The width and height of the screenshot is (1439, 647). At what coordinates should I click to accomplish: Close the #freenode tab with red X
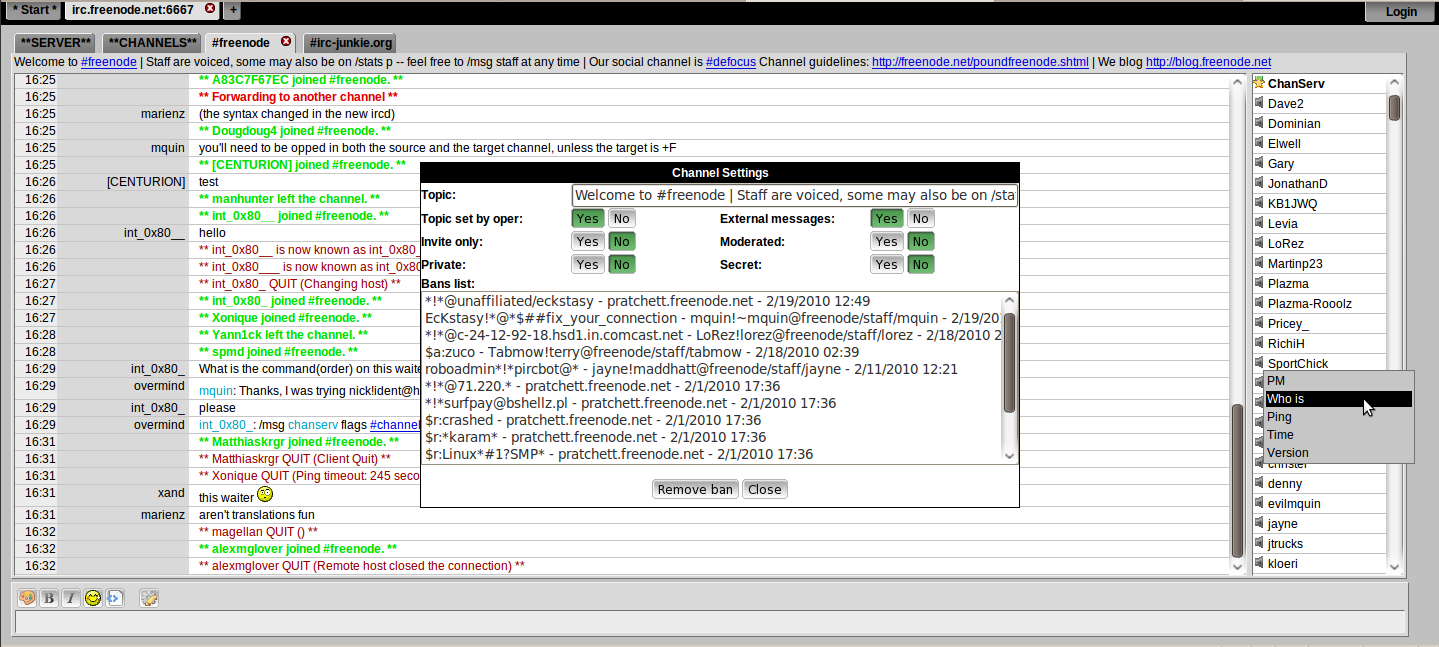[x=286, y=42]
